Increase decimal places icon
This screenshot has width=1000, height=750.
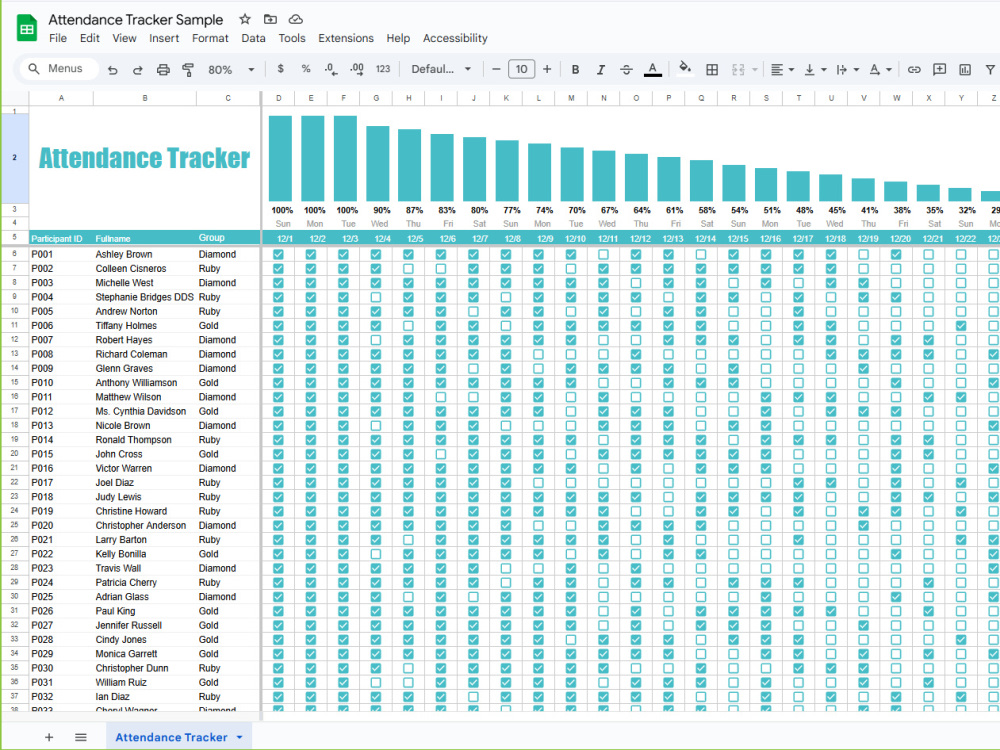pyautogui.click(x=357, y=69)
